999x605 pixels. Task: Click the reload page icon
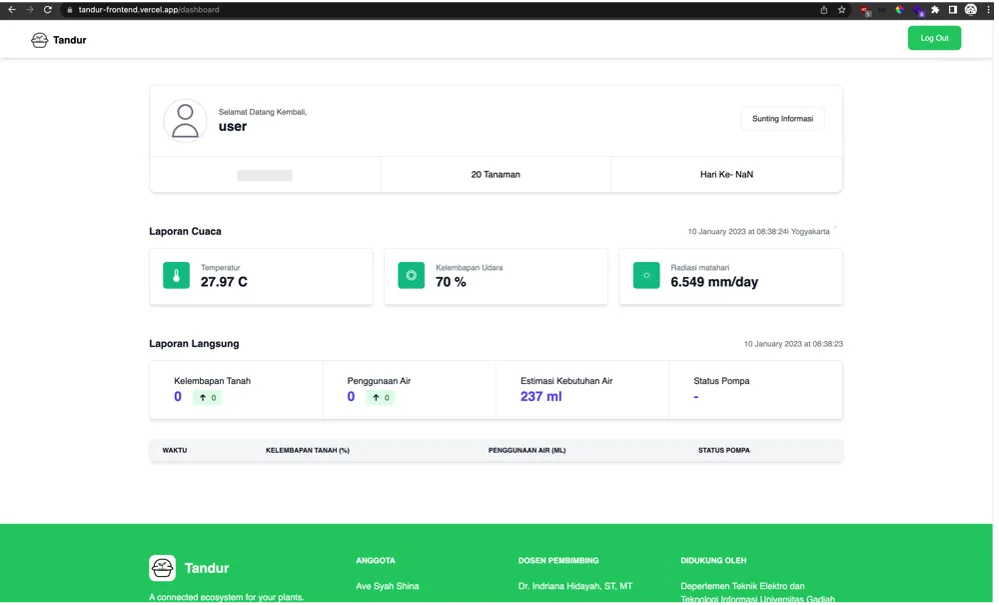coord(47,9)
